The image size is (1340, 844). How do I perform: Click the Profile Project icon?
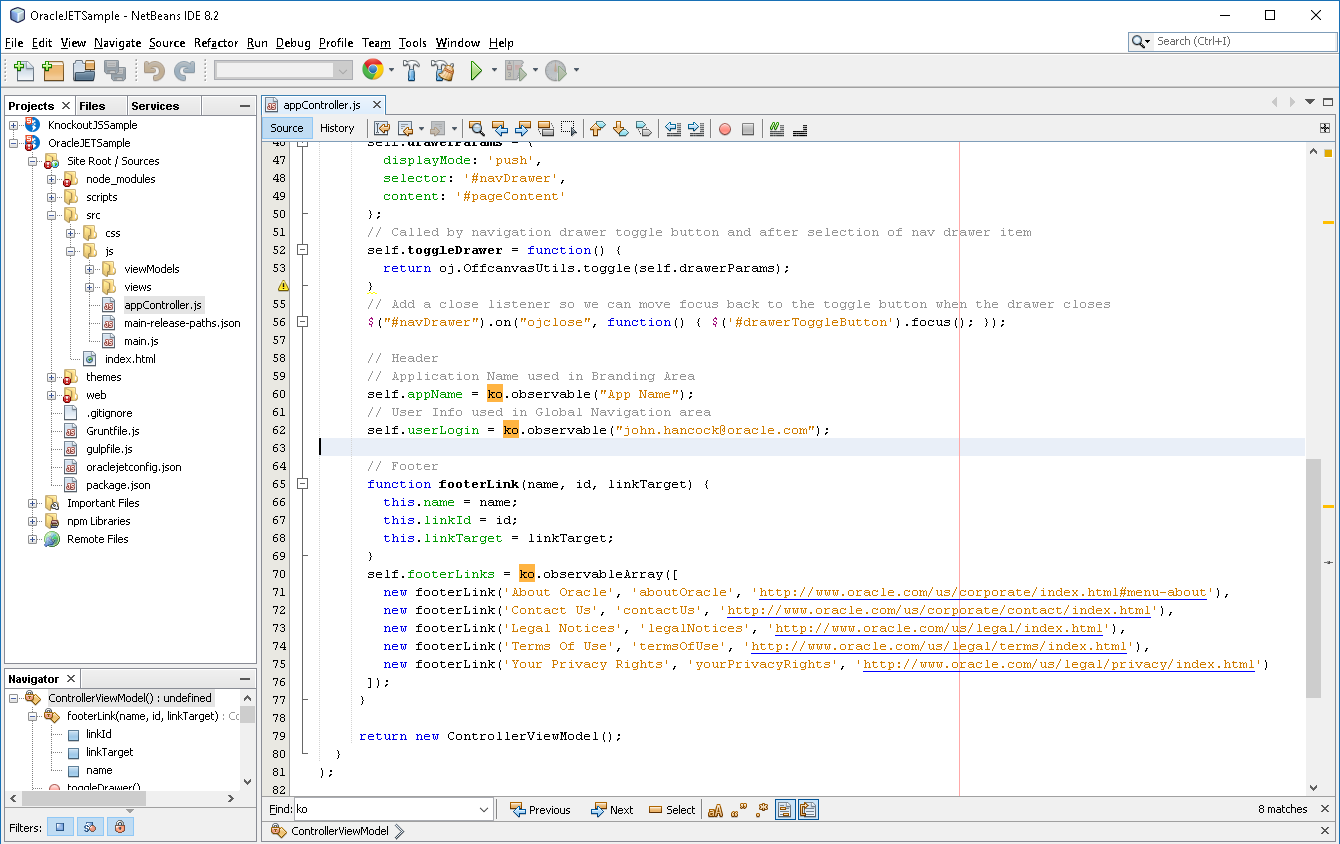click(x=556, y=70)
